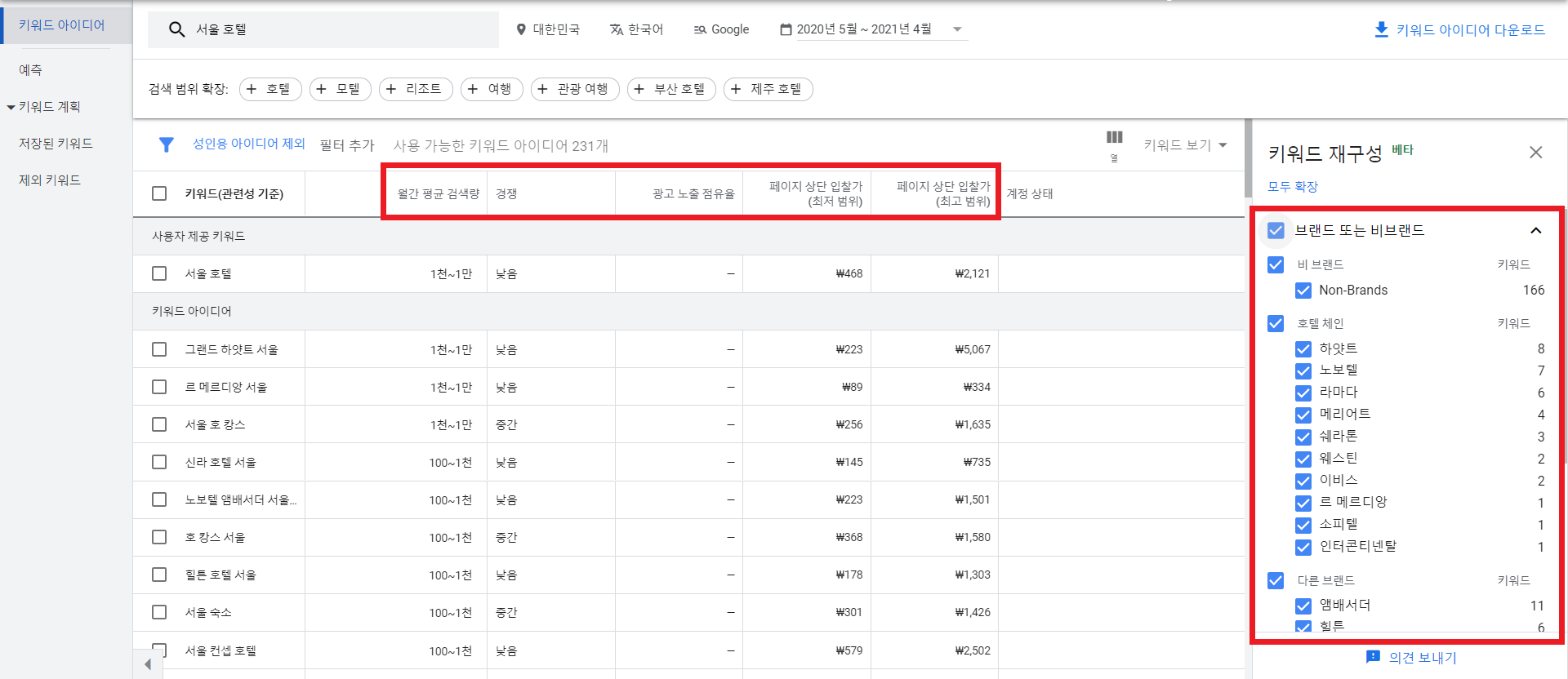Click the search network icon beside Google
This screenshot has width=1568, height=679.
(700, 29)
